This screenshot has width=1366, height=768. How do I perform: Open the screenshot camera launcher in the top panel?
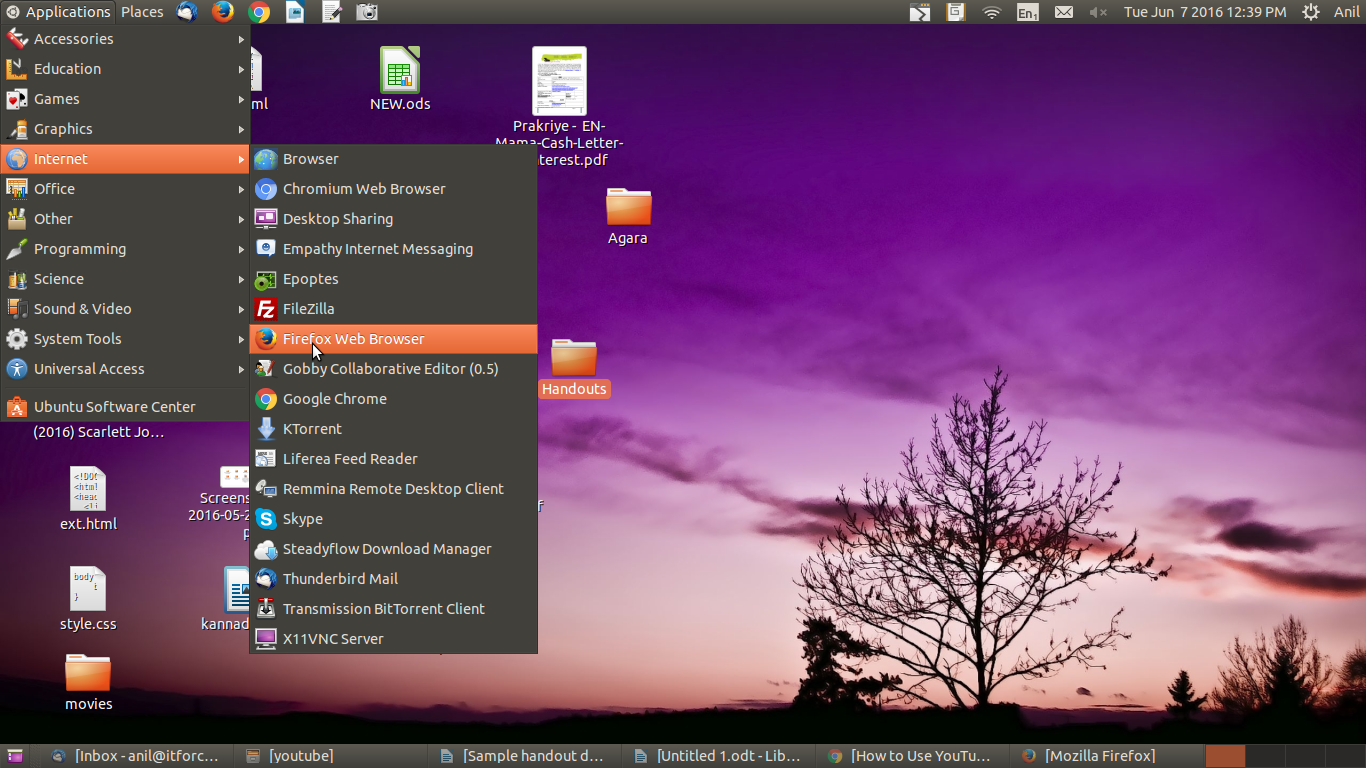click(x=367, y=12)
